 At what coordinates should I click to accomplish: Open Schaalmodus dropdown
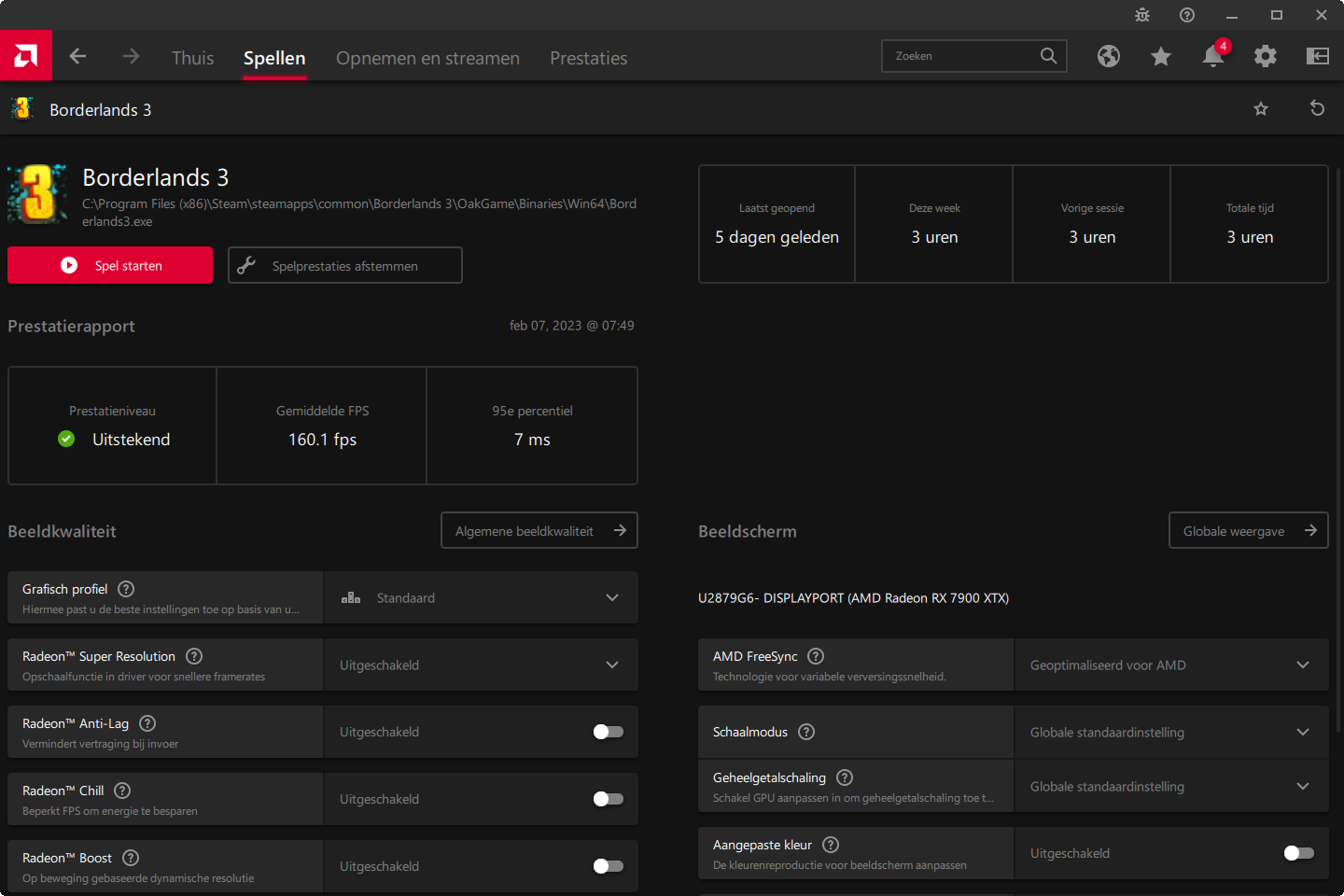pyautogui.click(x=1171, y=732)
